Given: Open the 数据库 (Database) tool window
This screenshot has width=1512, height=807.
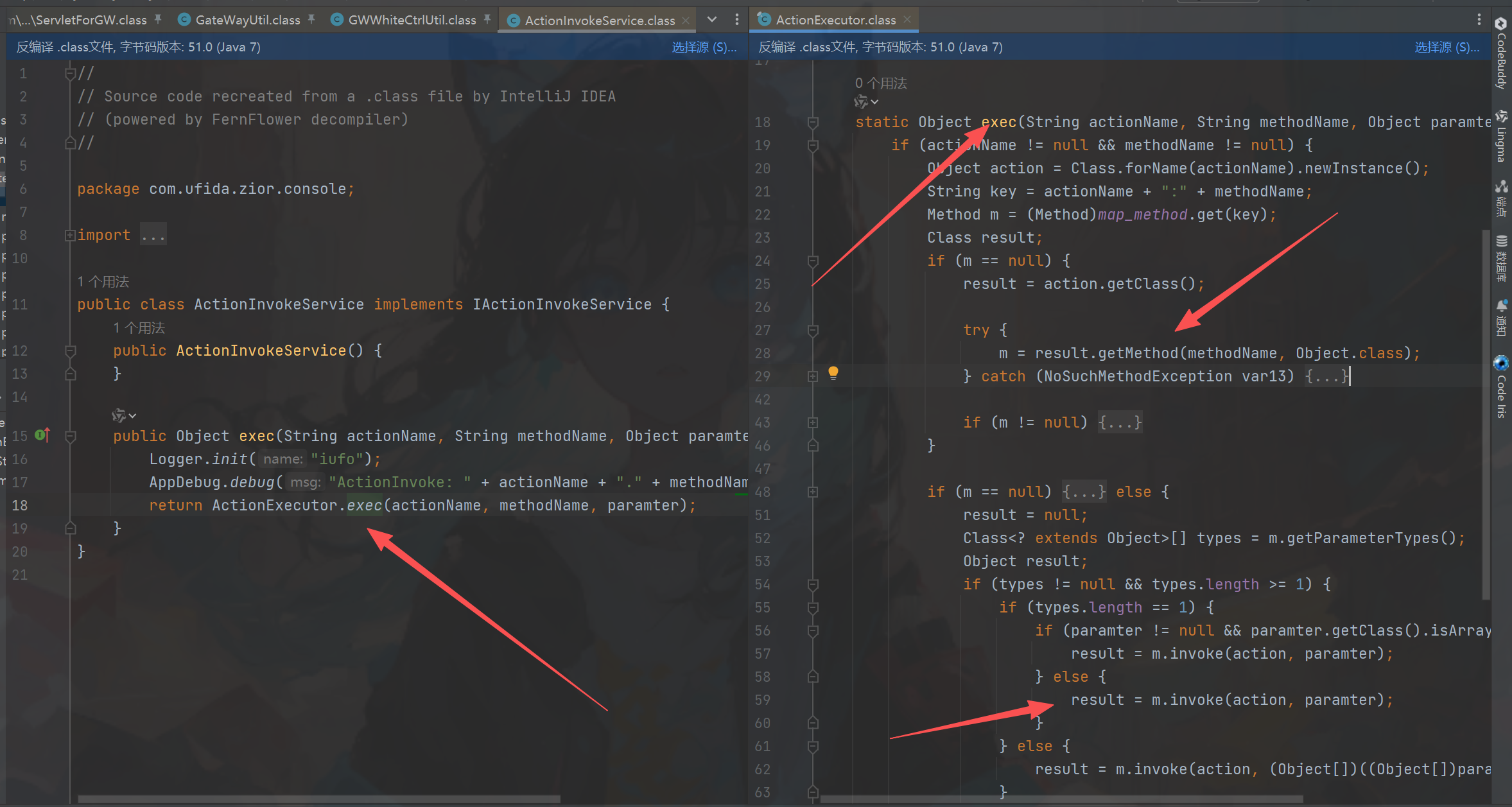Looking at the screenshot, I should tap(1501, 258).
